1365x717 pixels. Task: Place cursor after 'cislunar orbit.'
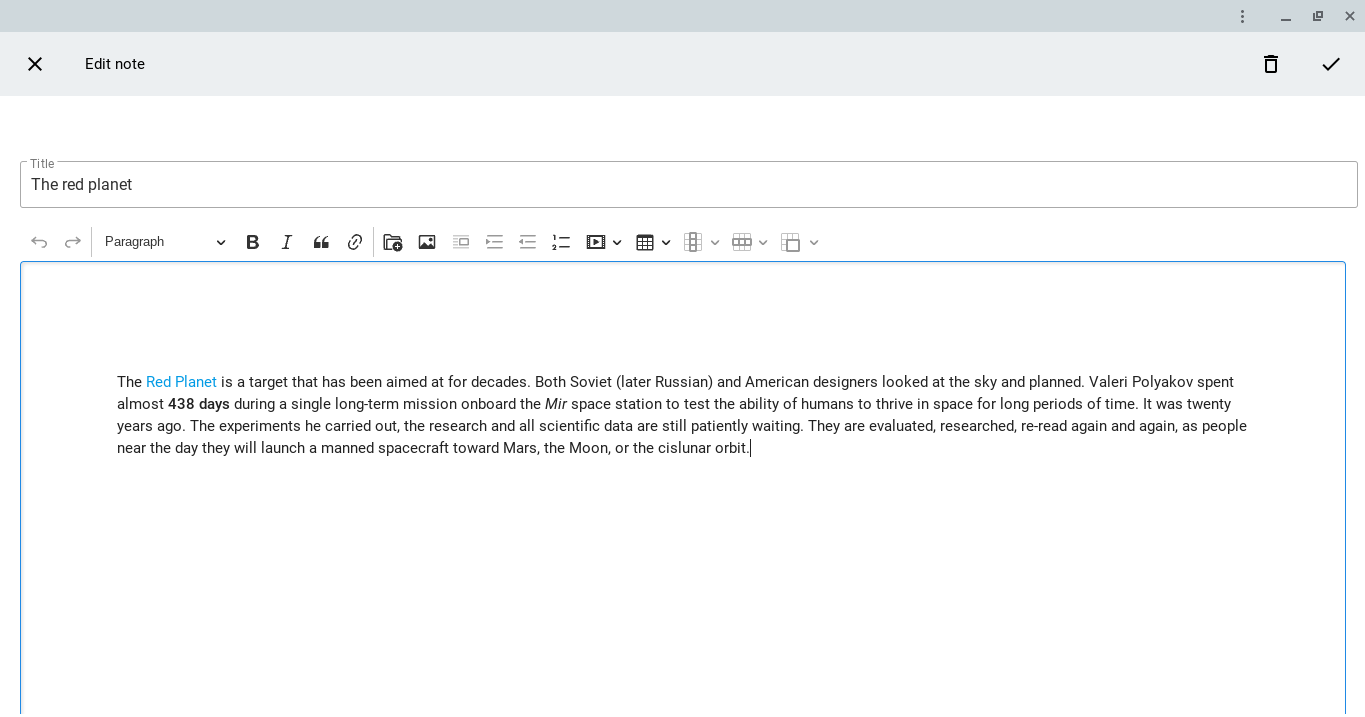pos(750,448)
